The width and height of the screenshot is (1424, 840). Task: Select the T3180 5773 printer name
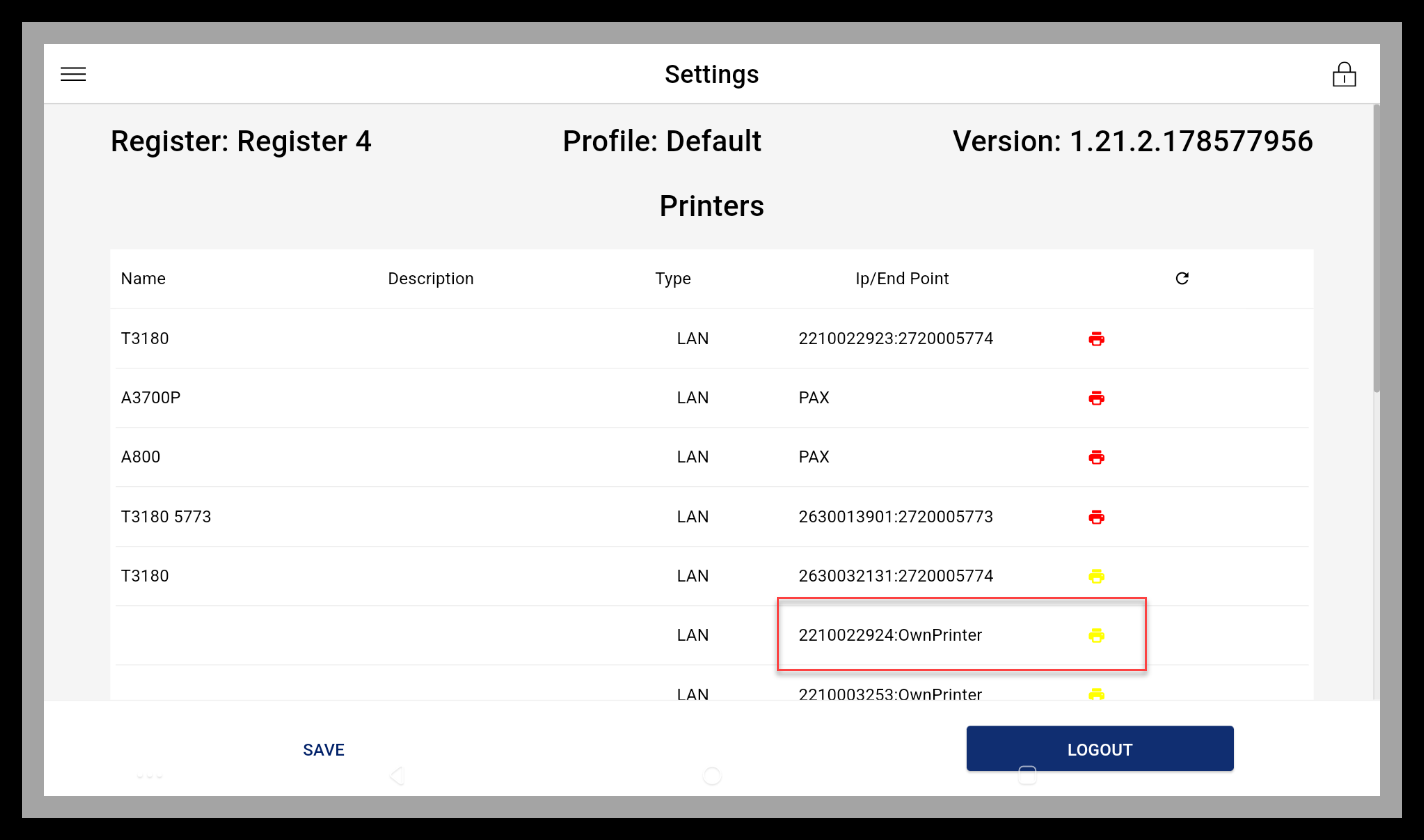coord(166,517)
